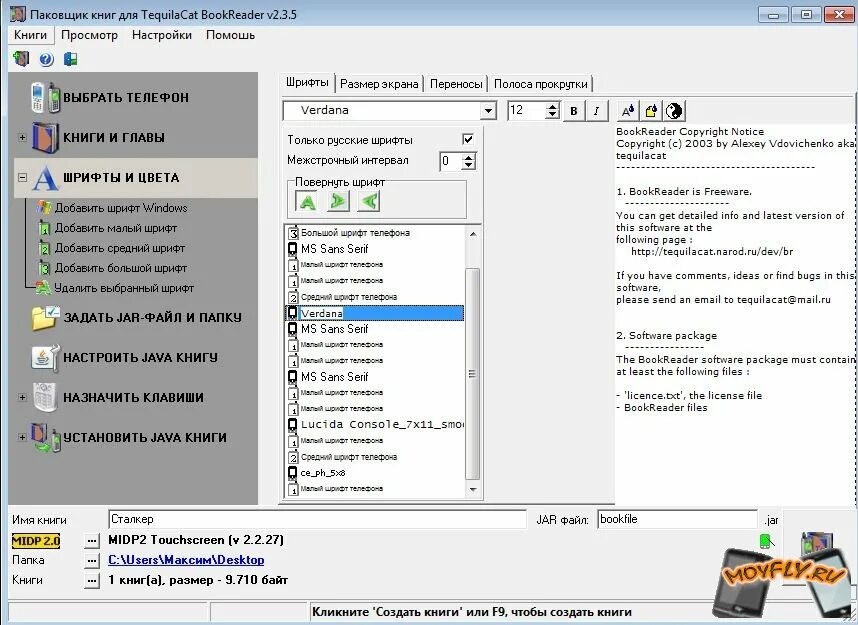This screenshot has width=858, height=625.
Task: Select ce_ph_5x8 in the font list
Action: click(x=375, y=473)
